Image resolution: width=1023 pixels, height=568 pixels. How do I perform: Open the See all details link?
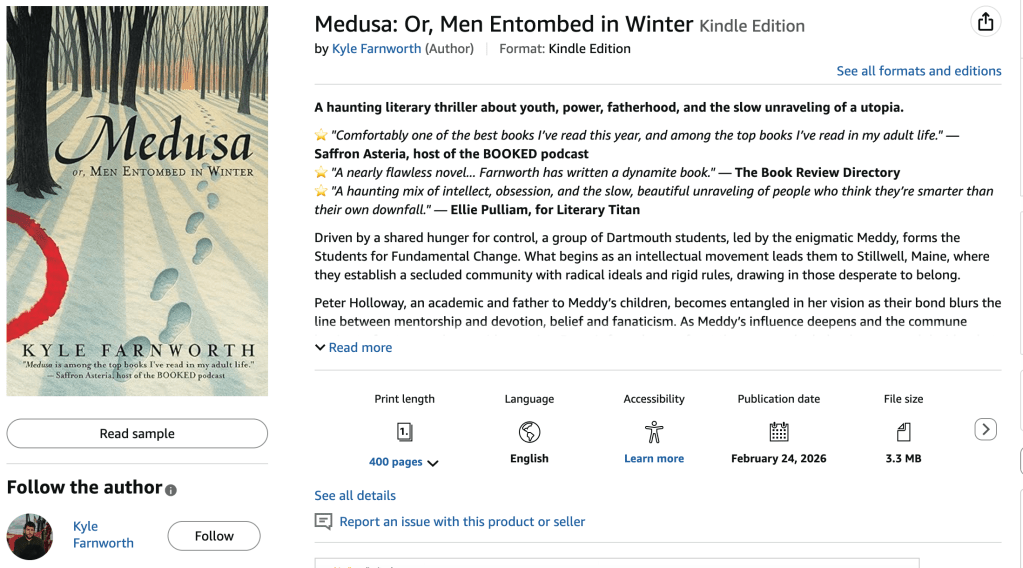[355, 495]
